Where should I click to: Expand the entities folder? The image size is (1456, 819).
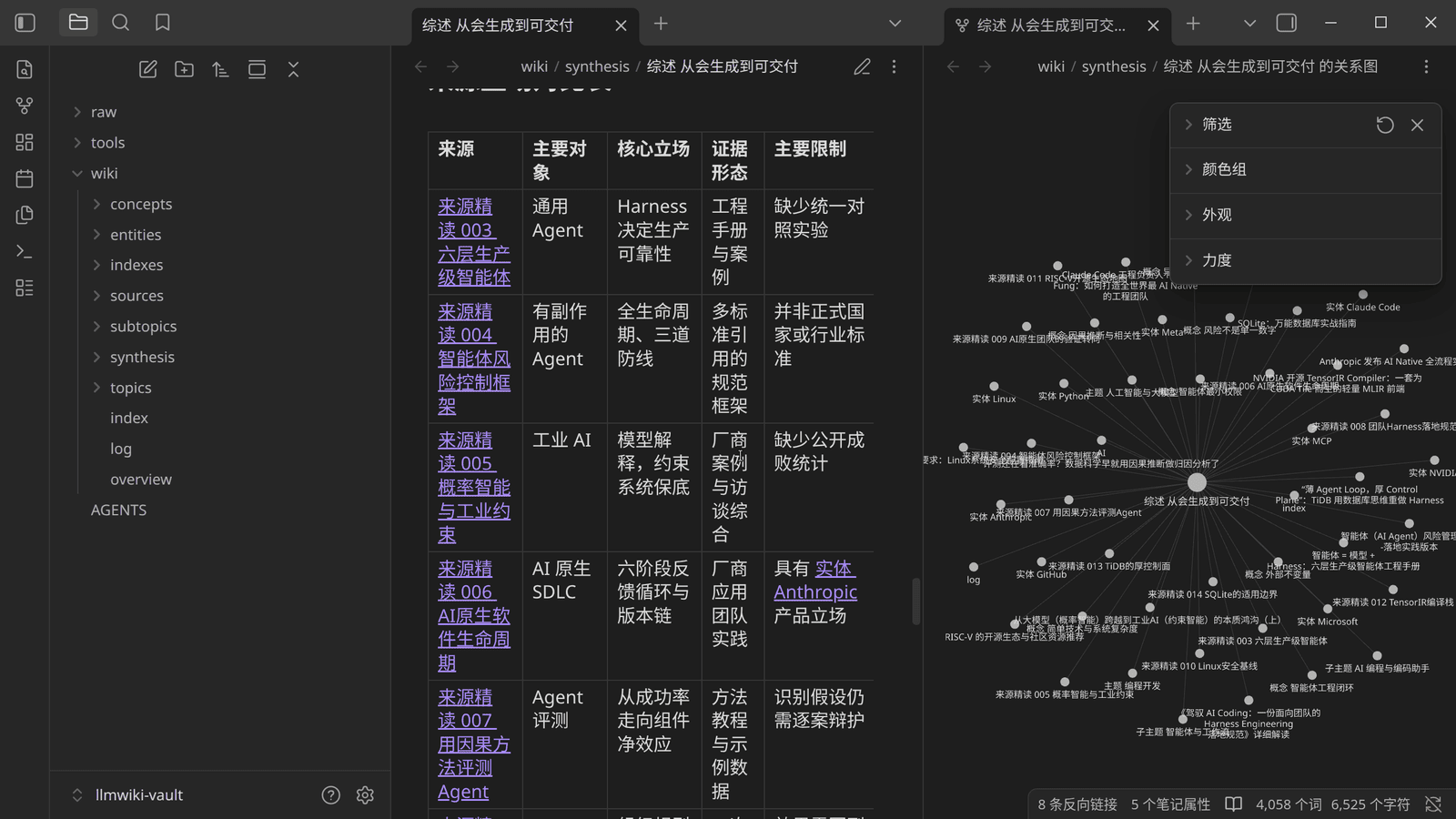[96, 235]
